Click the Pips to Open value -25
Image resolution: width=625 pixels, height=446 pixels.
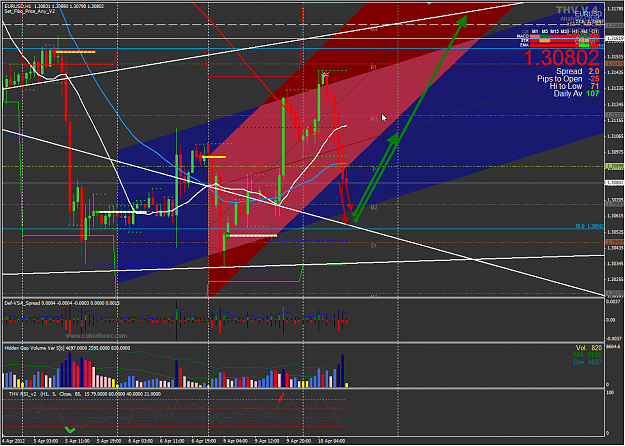point(593,79)
